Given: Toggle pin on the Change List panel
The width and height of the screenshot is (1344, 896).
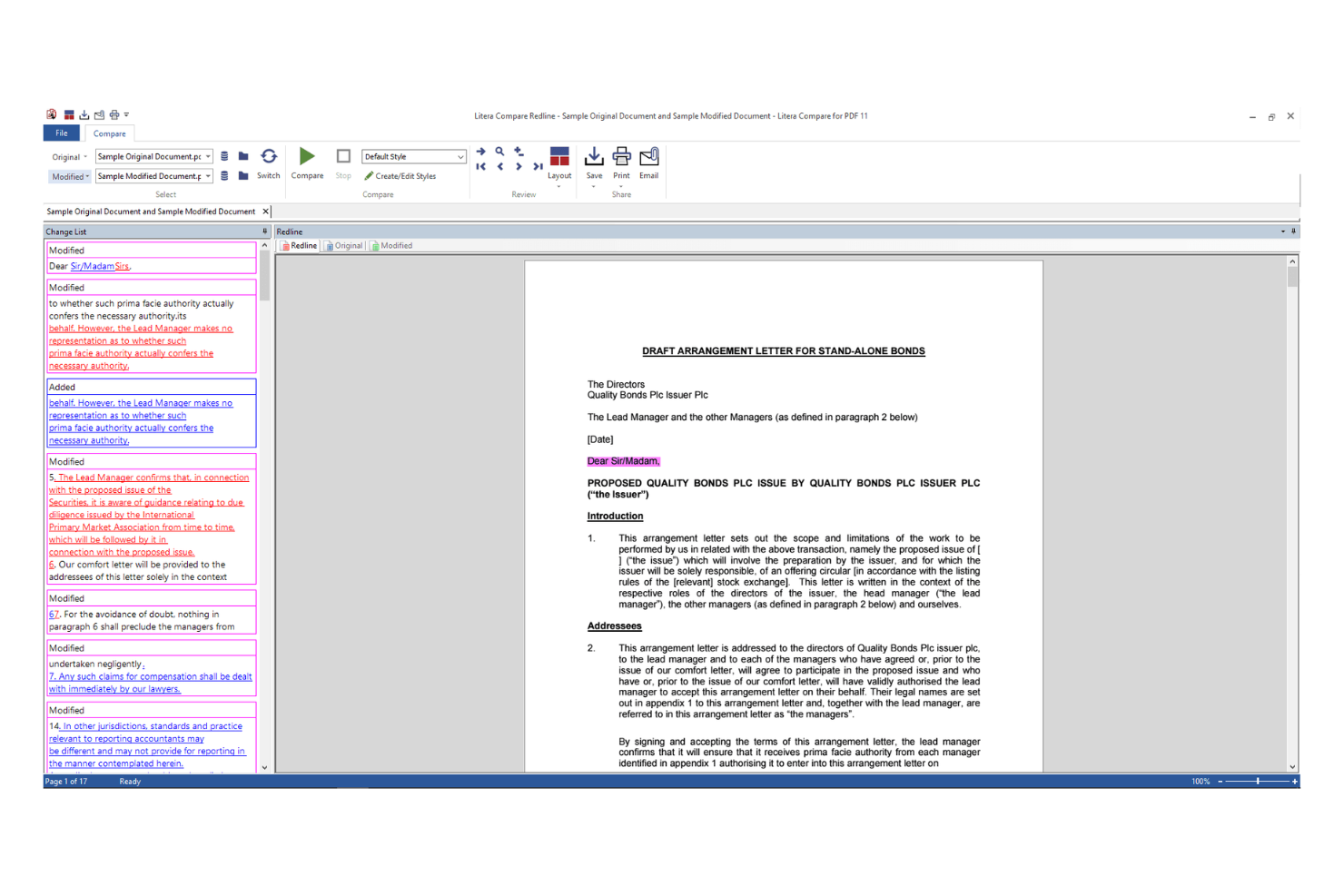Looking at the screenshot, I should pyautogui.click(x=265, y=231).
